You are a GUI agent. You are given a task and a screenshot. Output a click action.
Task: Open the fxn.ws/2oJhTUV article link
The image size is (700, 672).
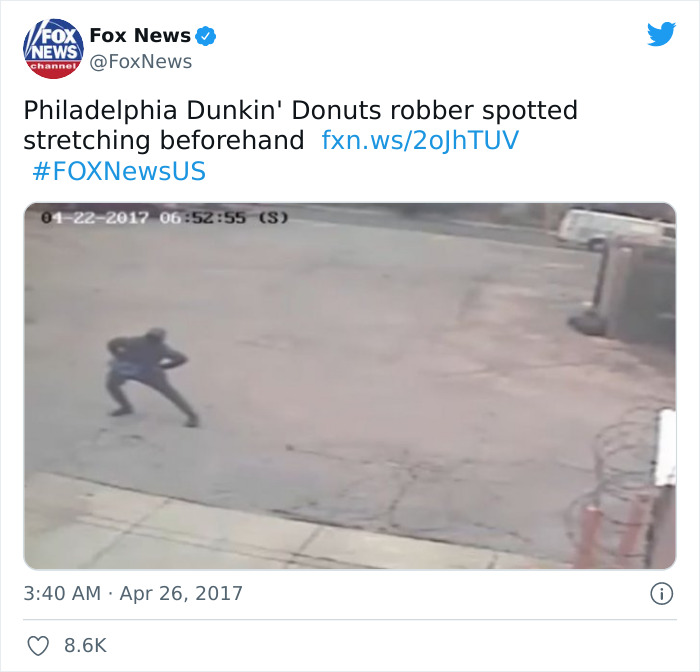pos(420,140)
